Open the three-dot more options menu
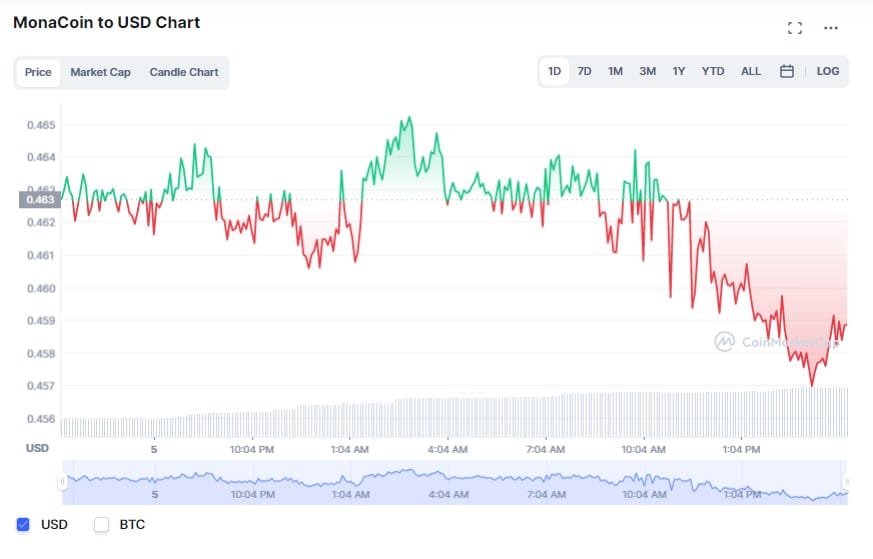Screen dimensions: 873x559 point(831,28)
